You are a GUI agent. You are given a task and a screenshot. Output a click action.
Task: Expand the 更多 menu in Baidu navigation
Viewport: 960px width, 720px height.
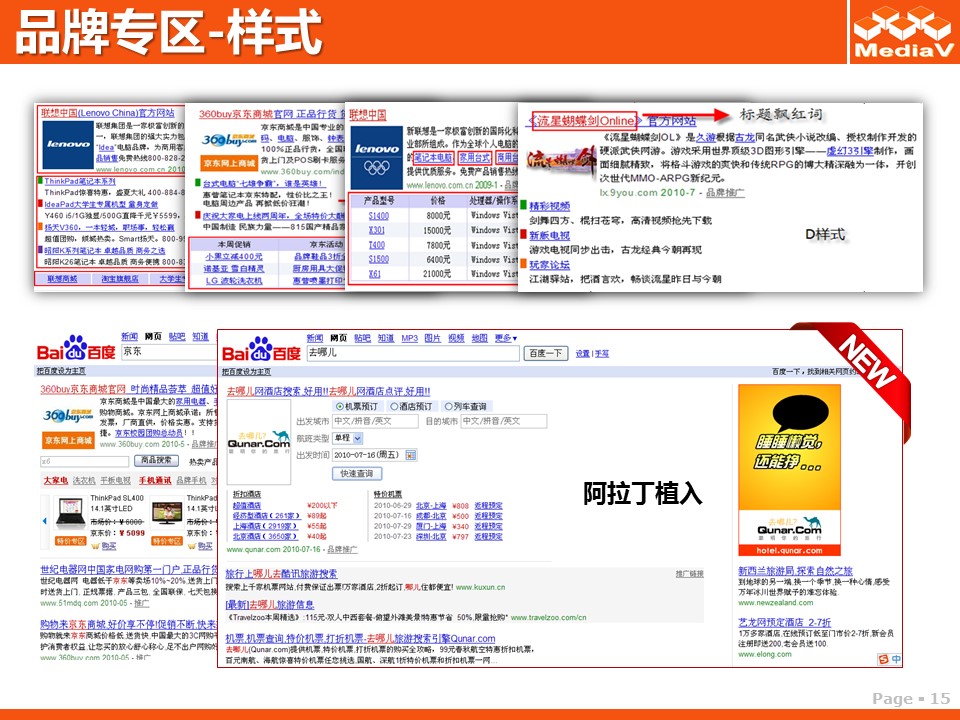pyautogui.click(x=506, y=338)
